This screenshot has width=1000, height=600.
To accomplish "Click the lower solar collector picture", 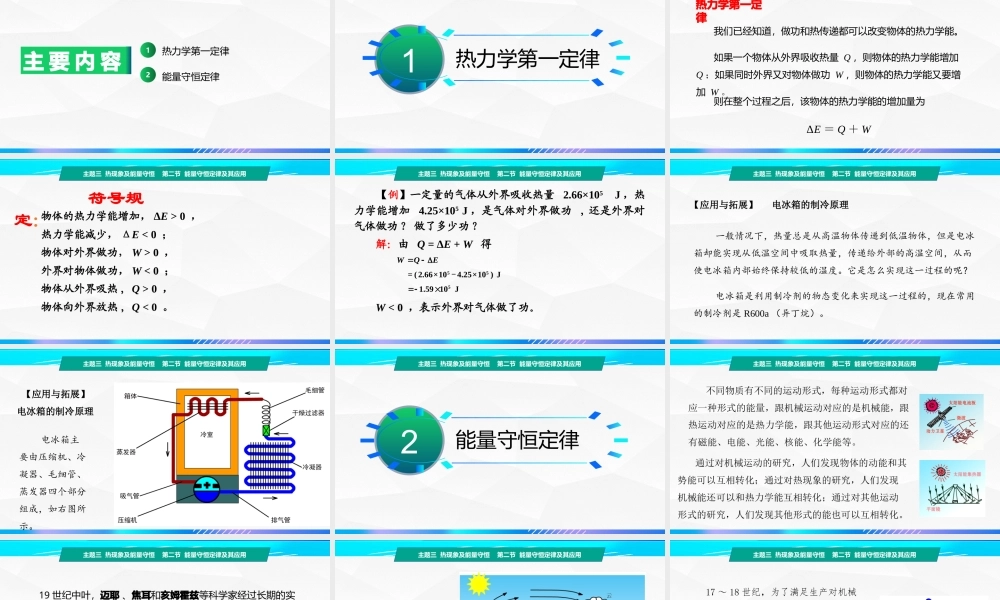I will tap(951, 488).
